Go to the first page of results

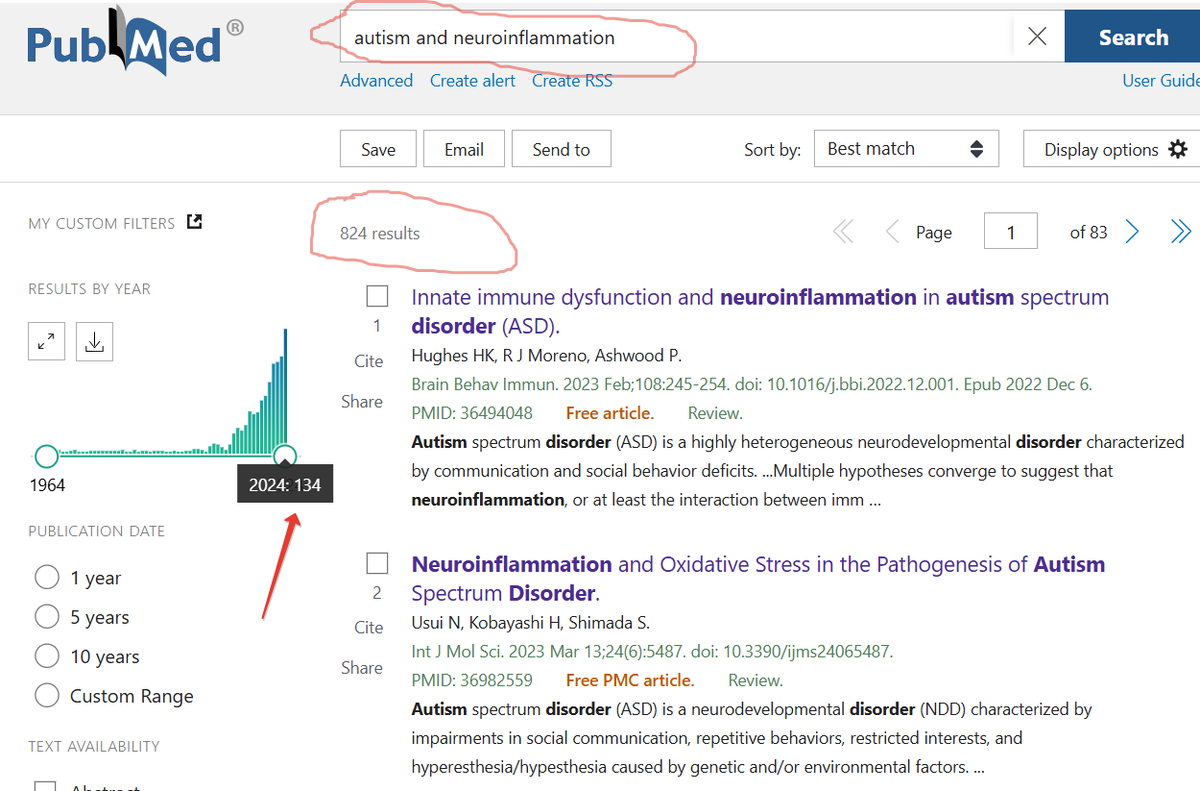click(x=843, y=232)
